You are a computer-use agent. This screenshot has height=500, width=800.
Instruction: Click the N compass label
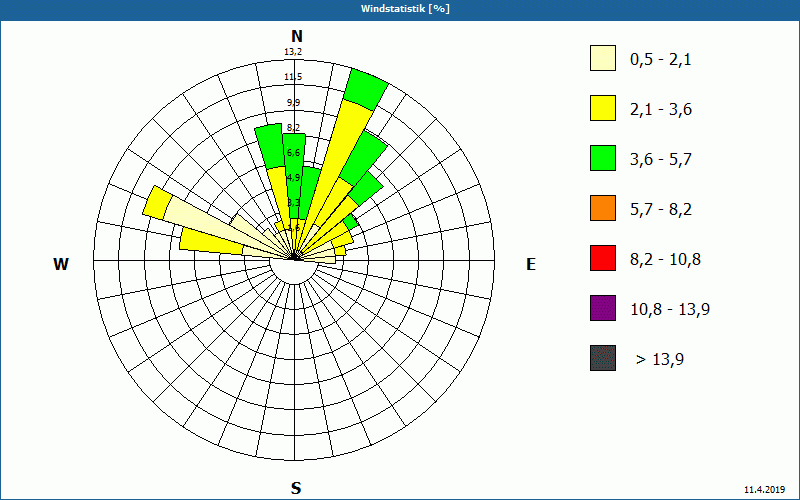(x=296, y=36)
